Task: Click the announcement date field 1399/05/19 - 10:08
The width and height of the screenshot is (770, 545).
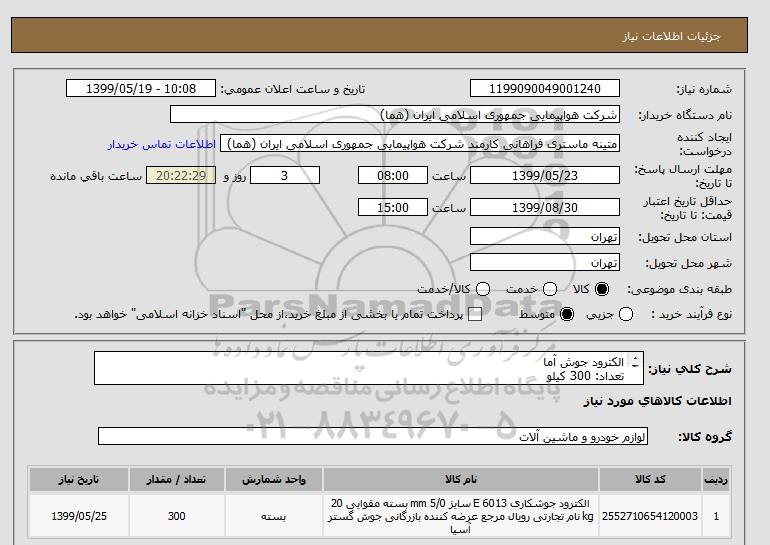Action: [x=141, y=89]
